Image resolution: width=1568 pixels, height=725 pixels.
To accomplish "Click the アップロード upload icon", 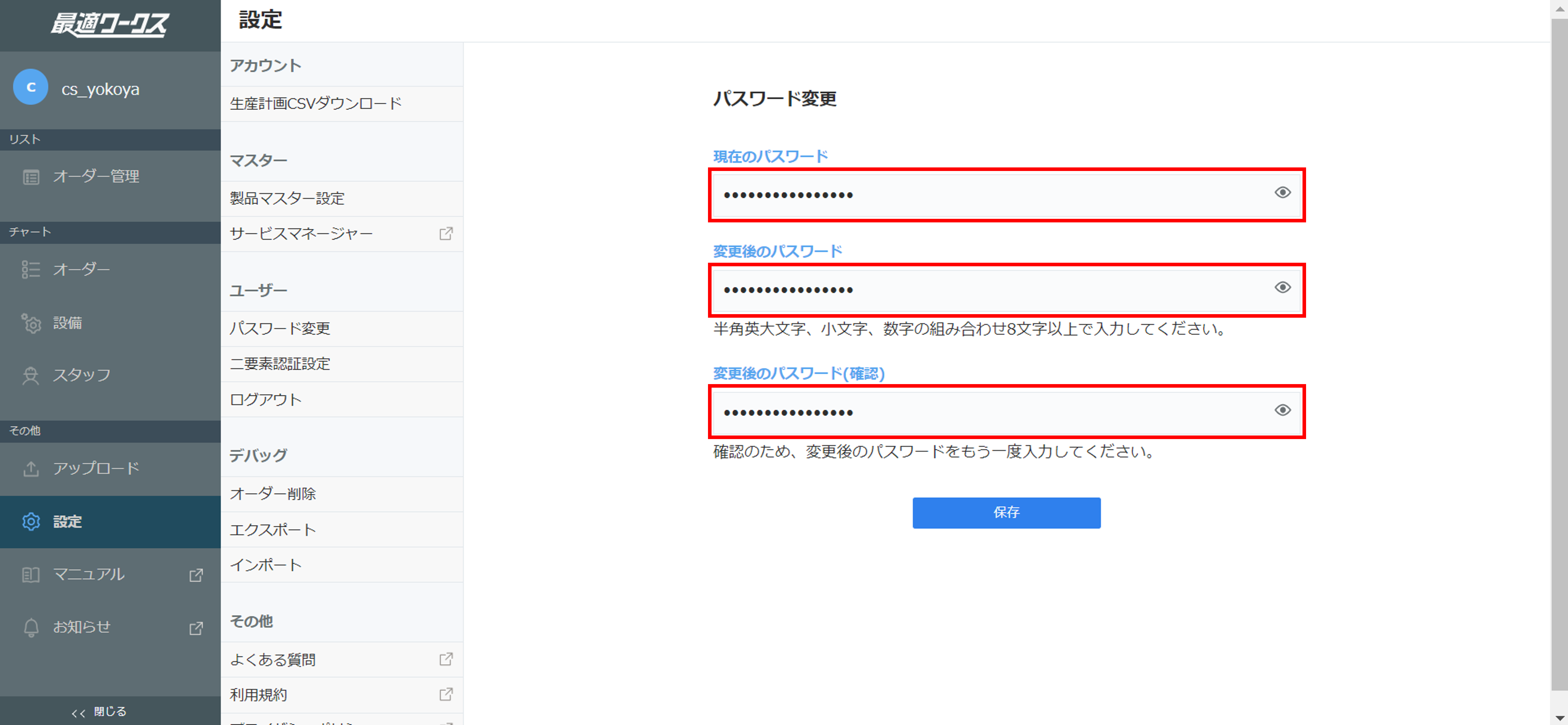I will point(31,469).
